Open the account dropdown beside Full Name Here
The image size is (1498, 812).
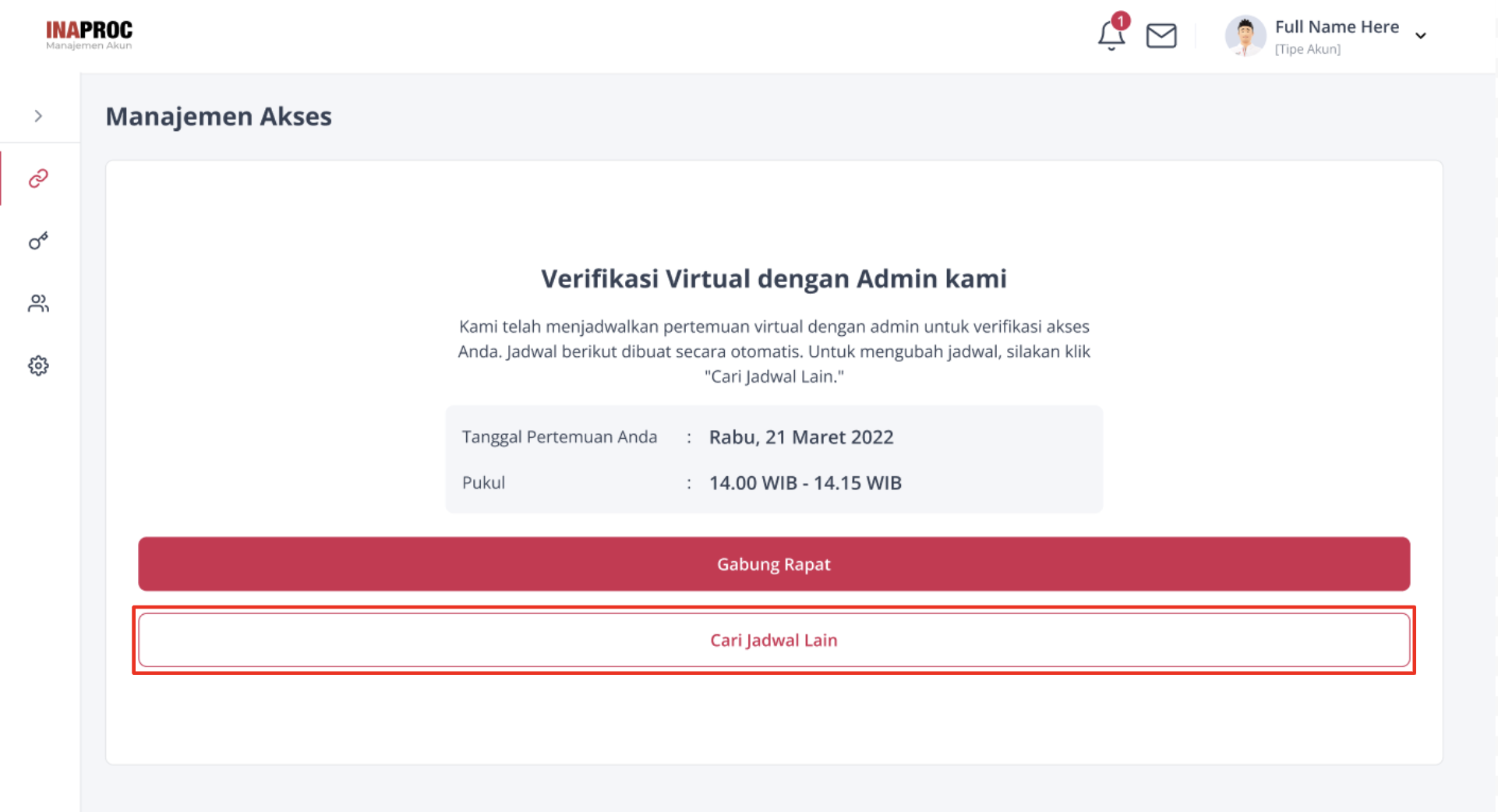click(1422, 35)
